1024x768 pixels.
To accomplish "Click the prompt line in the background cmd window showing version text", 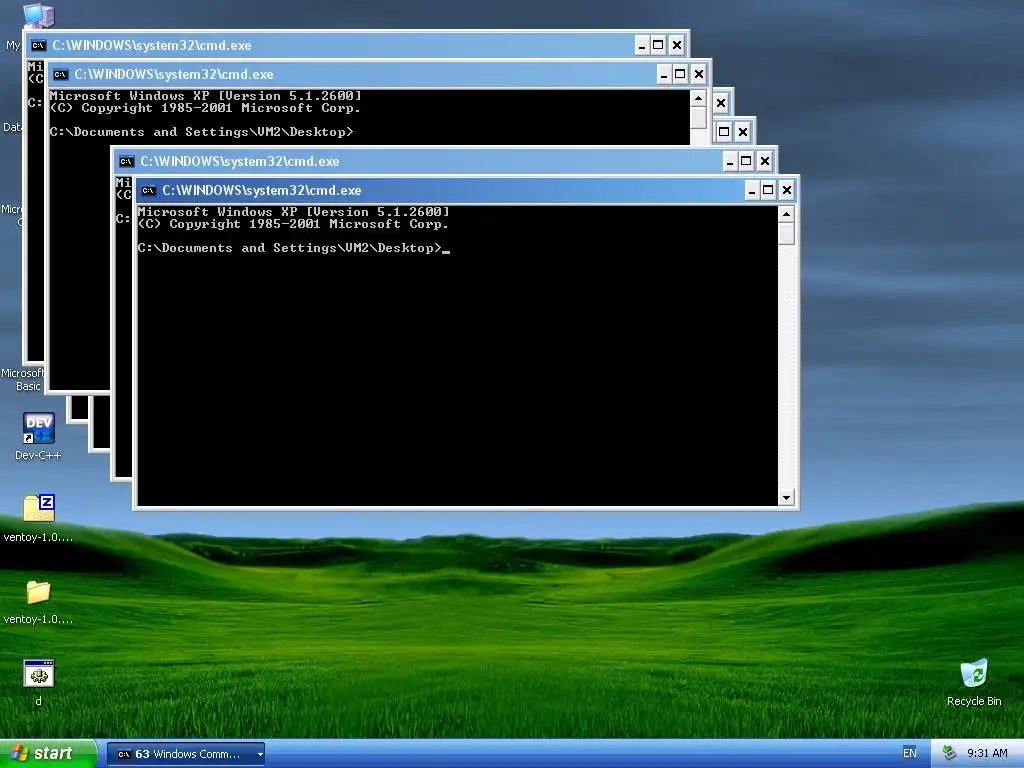I will tap(201, 132).
